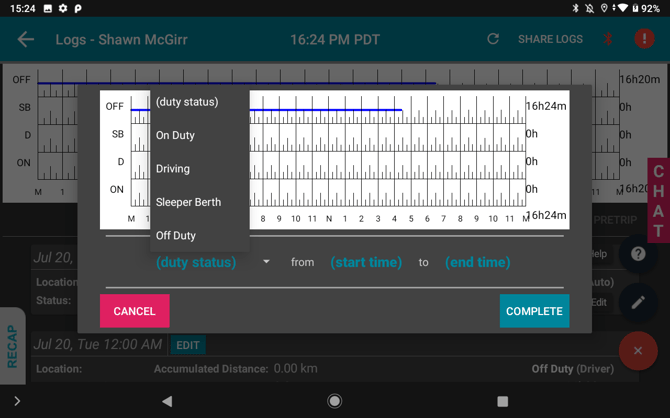Tap the red Bluetooth status icon

[x=608, y=39]
